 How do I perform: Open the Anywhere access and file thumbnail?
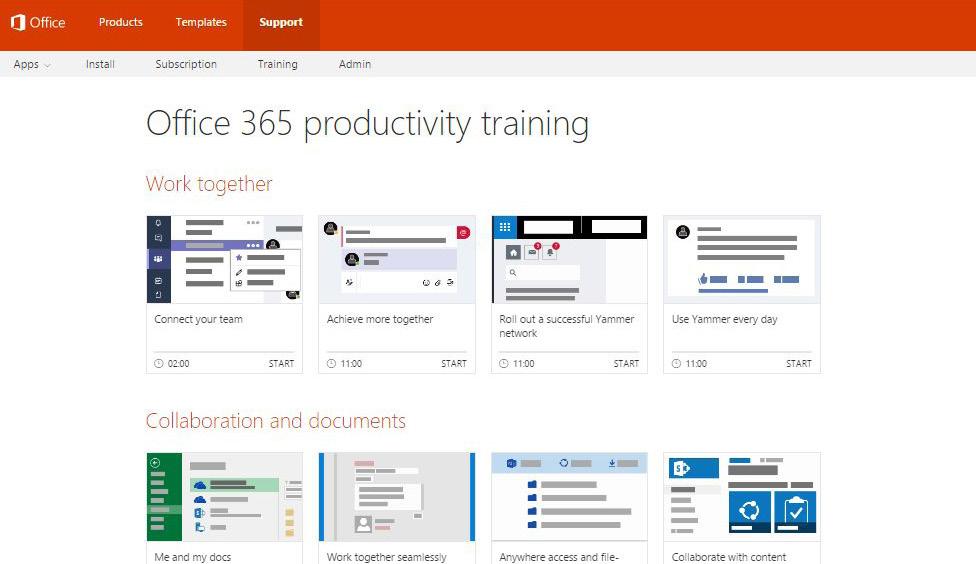coord(570,497)
